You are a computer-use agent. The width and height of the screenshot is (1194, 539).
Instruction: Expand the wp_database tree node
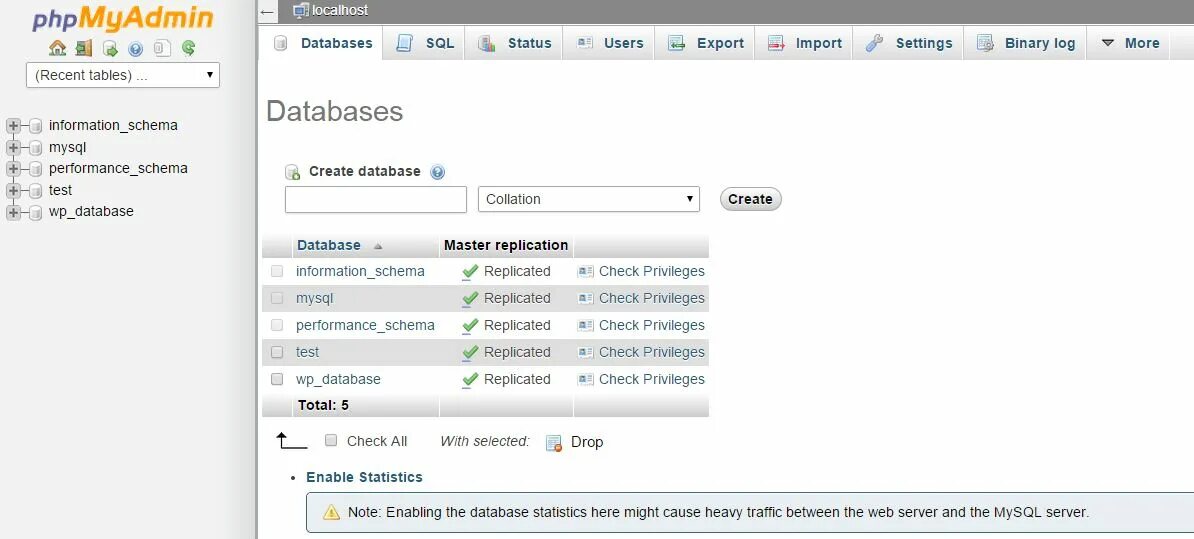[x=13, y=212]
